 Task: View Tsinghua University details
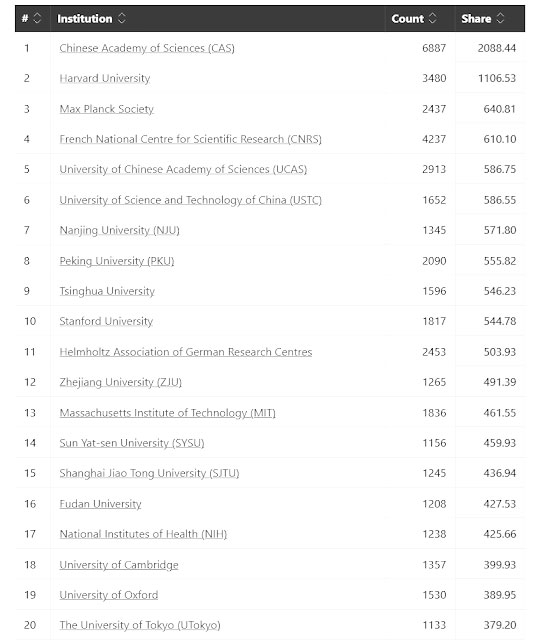click(x=107, y=291)
